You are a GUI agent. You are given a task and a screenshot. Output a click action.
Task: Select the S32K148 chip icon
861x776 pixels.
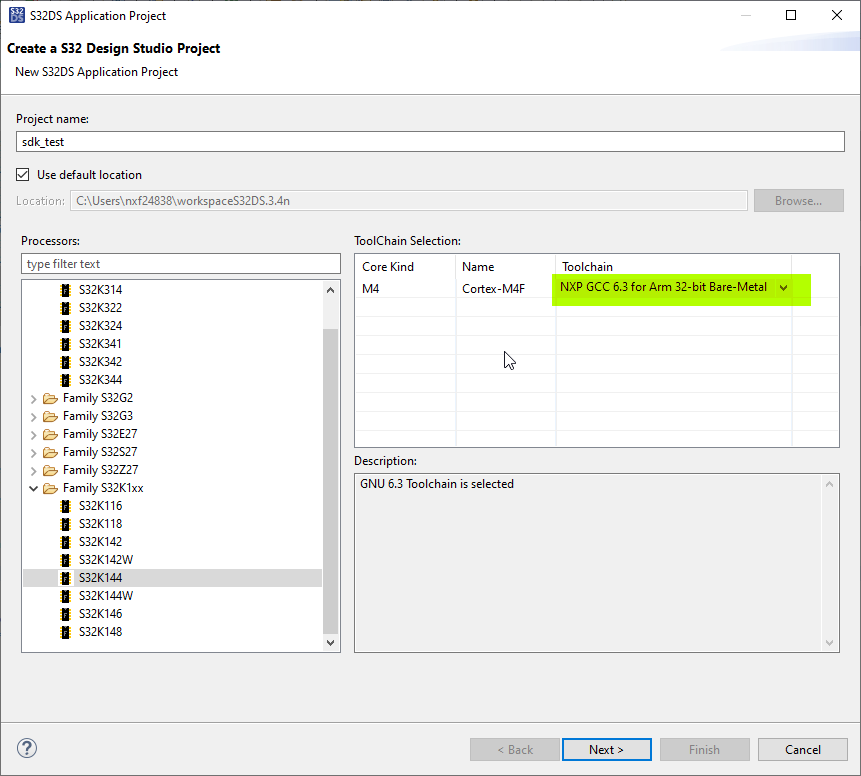point(66,631)
